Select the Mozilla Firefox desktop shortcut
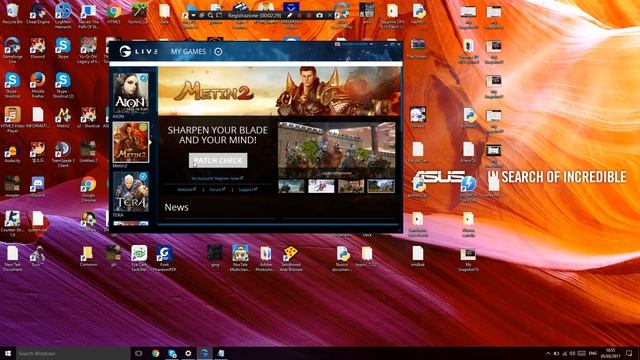This screenshot has width=640, height=360. click(x=38, y=85)
